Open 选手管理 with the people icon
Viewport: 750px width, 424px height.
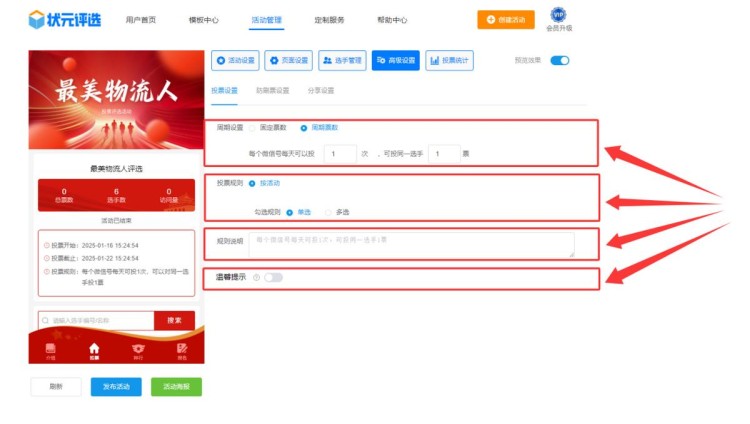(342, 61)
